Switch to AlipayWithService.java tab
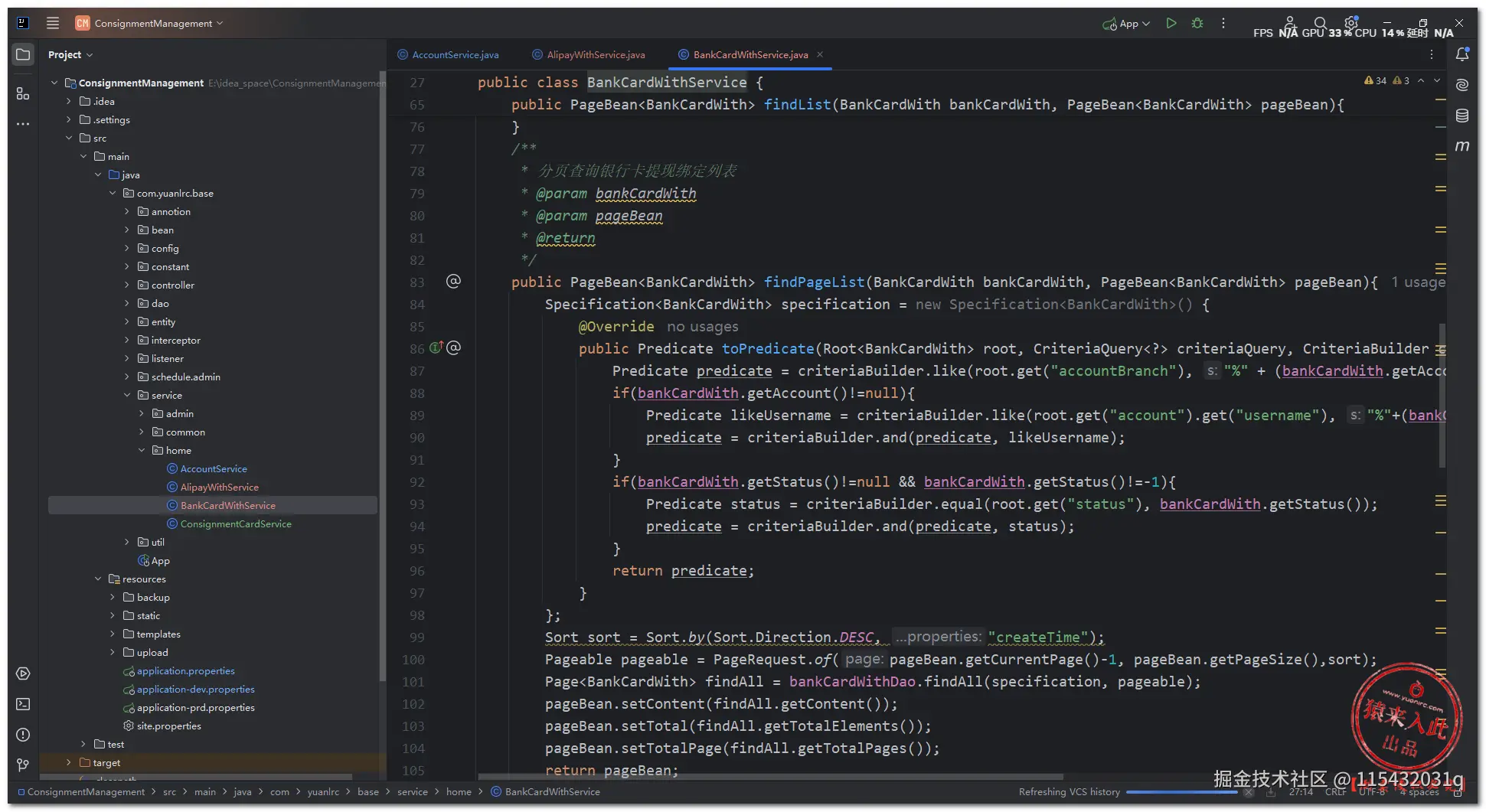 [589, 55]
